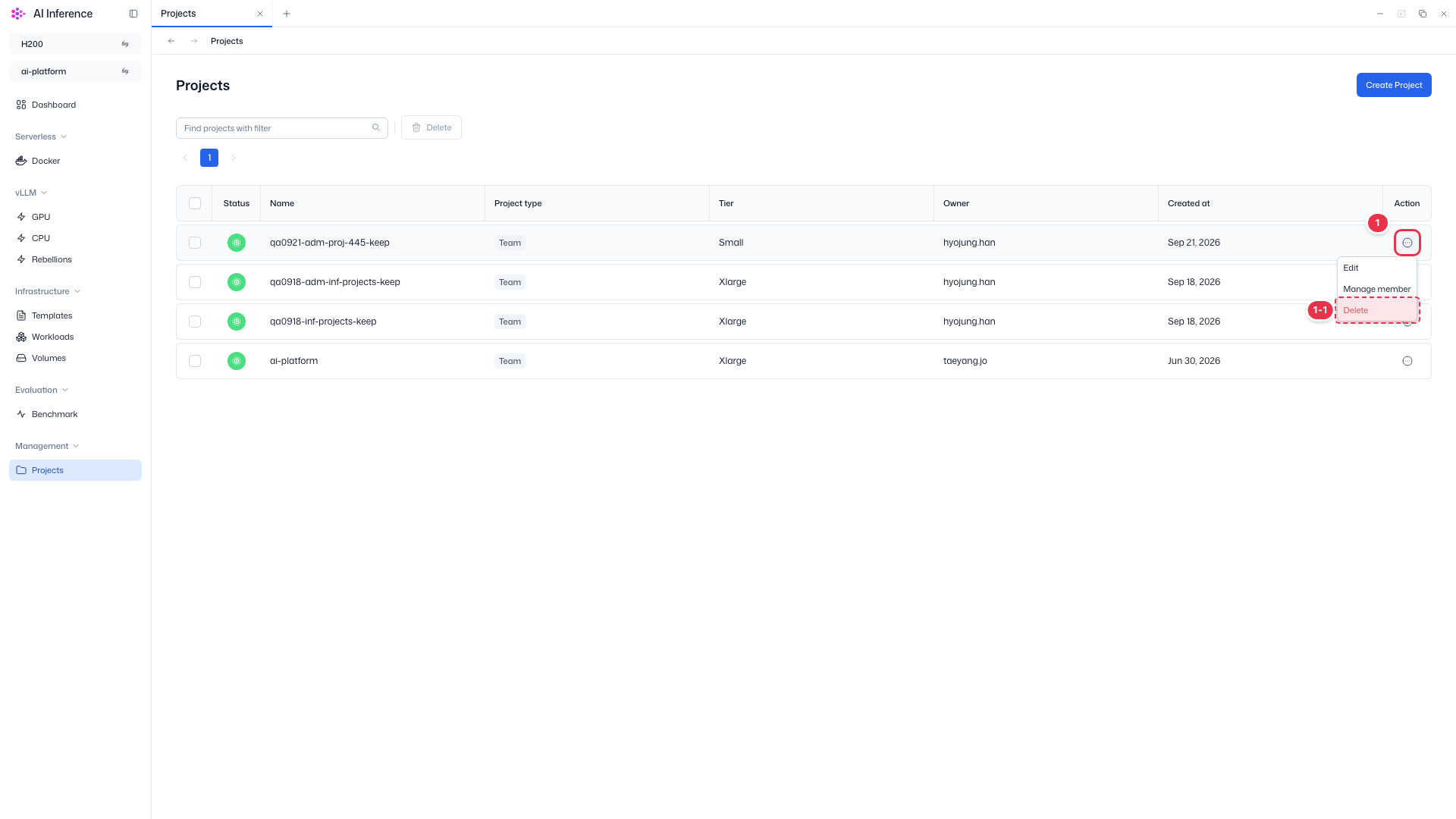Check the qa0921-adm-proj-445-keep row checkbox
The width and height of the screenshot is (1456, 819).
click(x=195, y=243)
